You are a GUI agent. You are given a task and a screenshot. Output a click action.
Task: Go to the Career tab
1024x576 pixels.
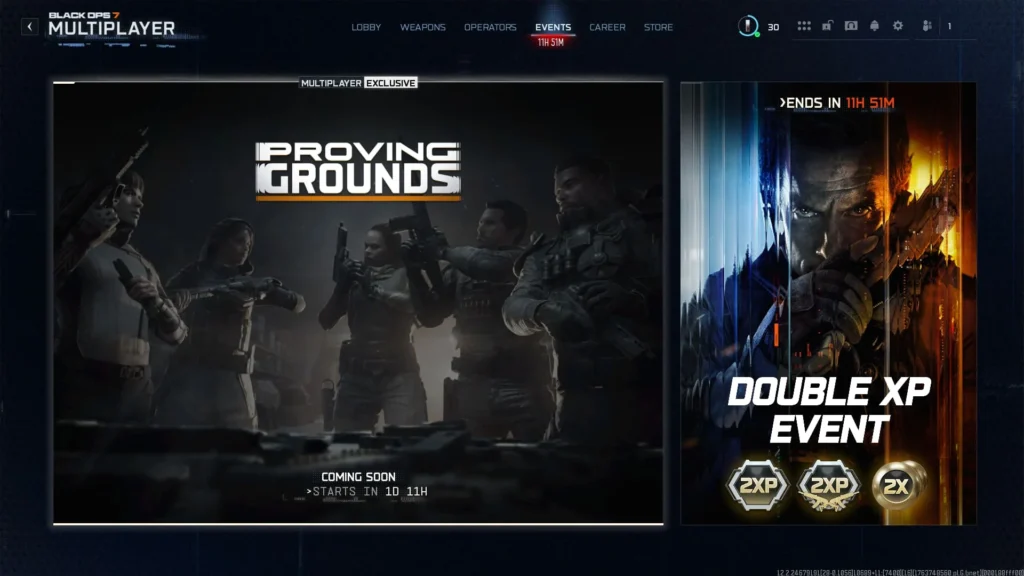(606, 27)
